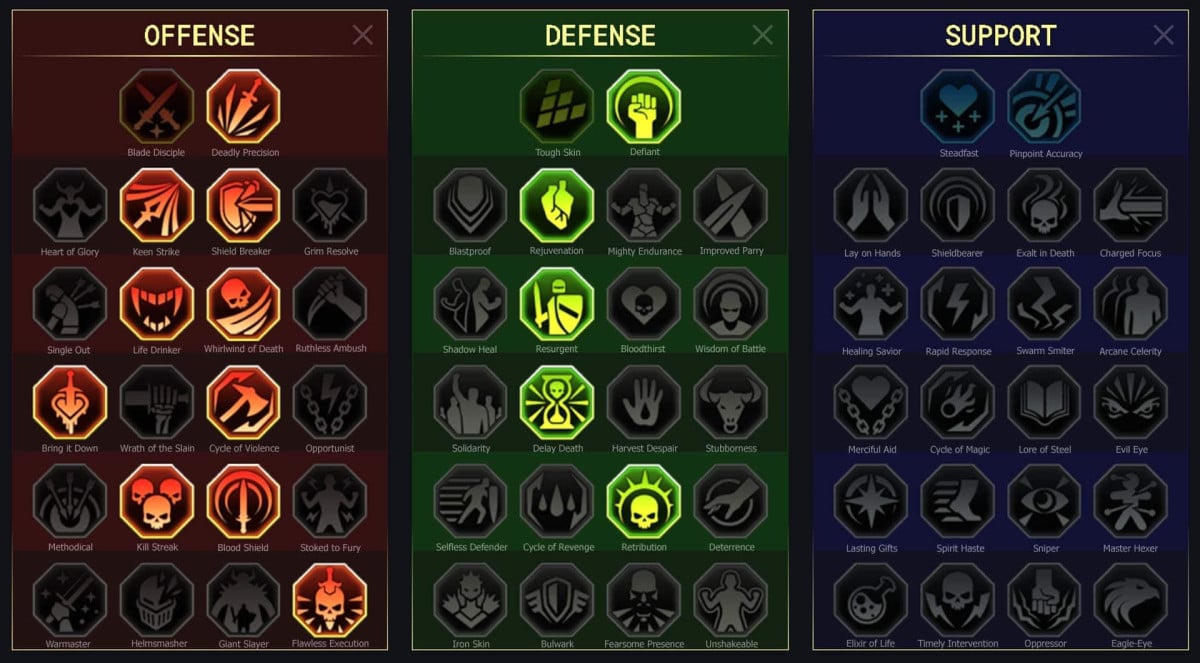Select the Giant Slayer mastery icon
Image resolution: width=1200 pixels, height=663 pixels.
(x=243, y=600)
